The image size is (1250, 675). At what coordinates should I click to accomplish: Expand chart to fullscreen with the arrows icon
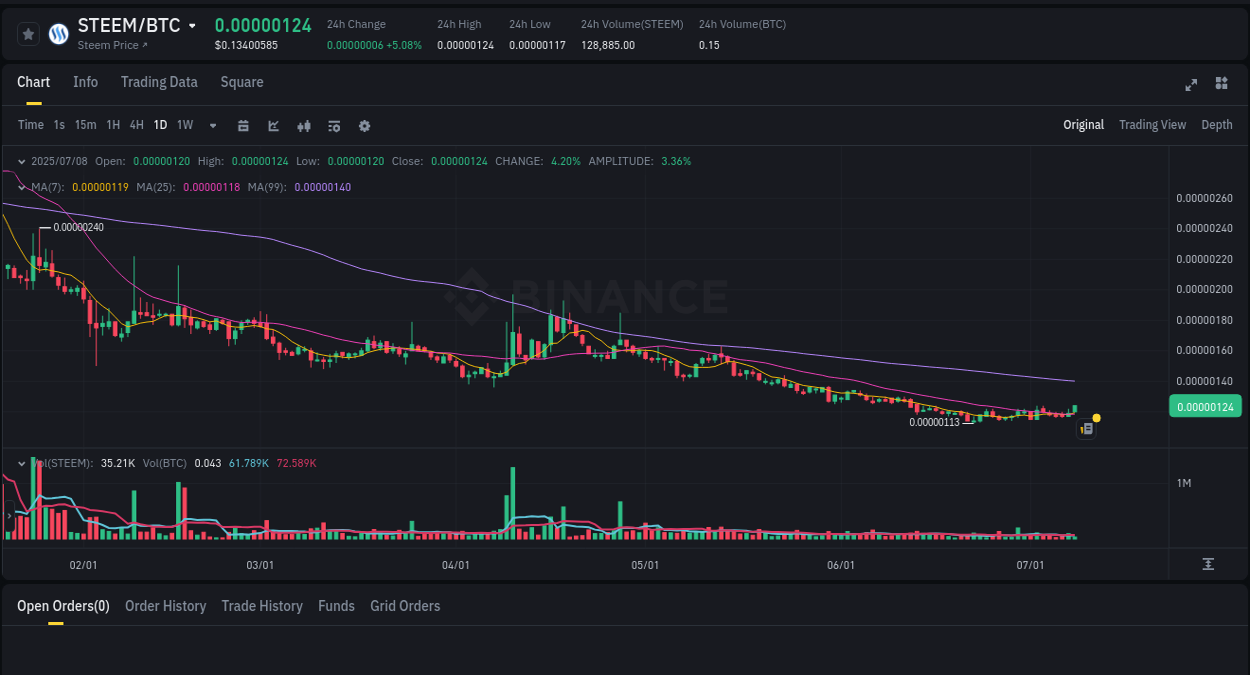coord(1190,84)
